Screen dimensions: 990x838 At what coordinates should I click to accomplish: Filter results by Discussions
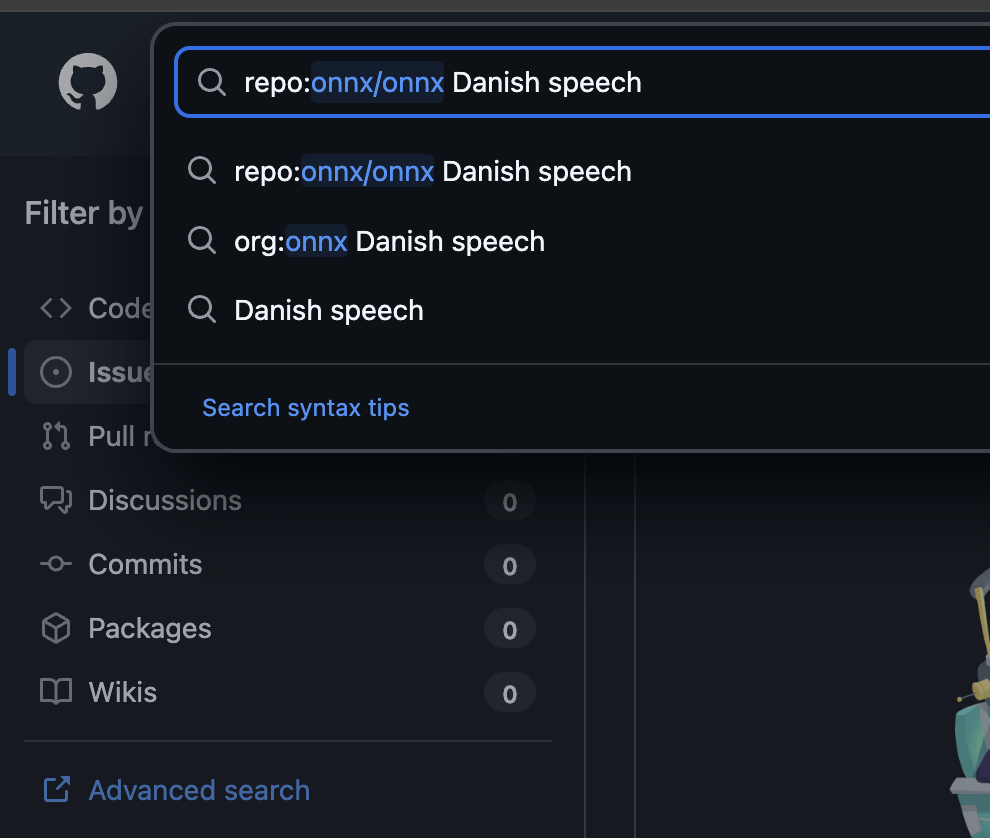pyautogui.click(x=165, y=500)
